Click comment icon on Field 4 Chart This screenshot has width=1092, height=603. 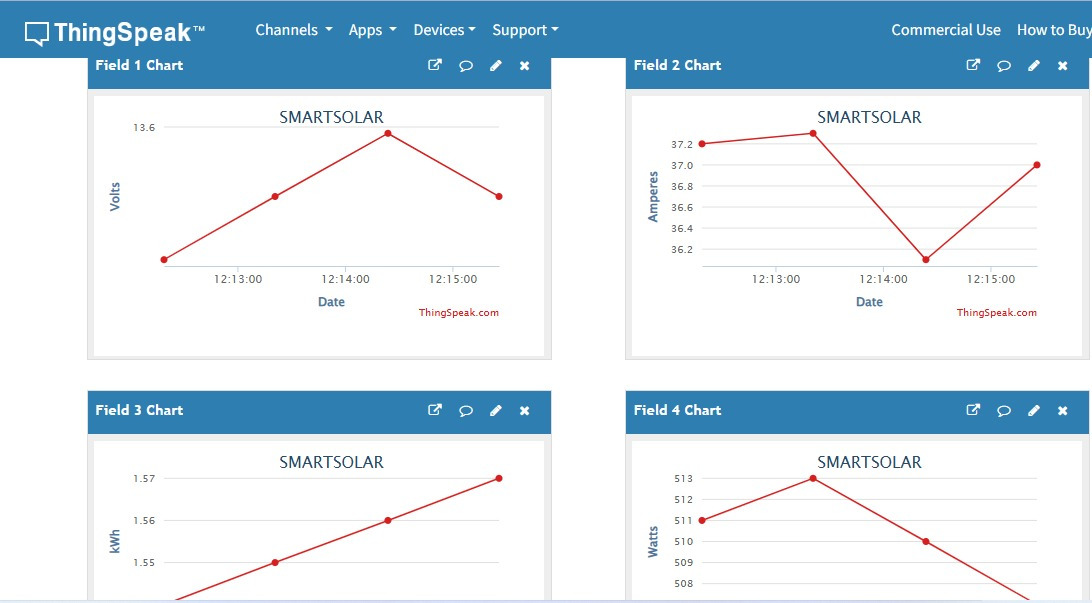[1003, 411]
